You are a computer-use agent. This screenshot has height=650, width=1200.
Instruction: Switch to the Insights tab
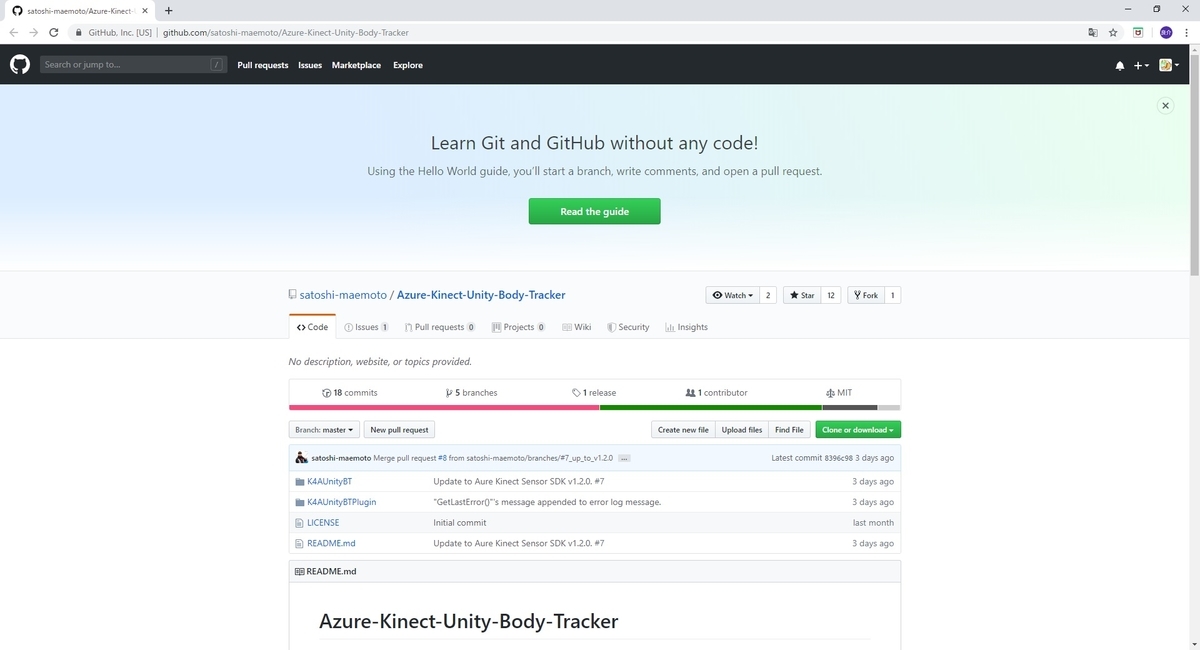(x=686, y=327)
